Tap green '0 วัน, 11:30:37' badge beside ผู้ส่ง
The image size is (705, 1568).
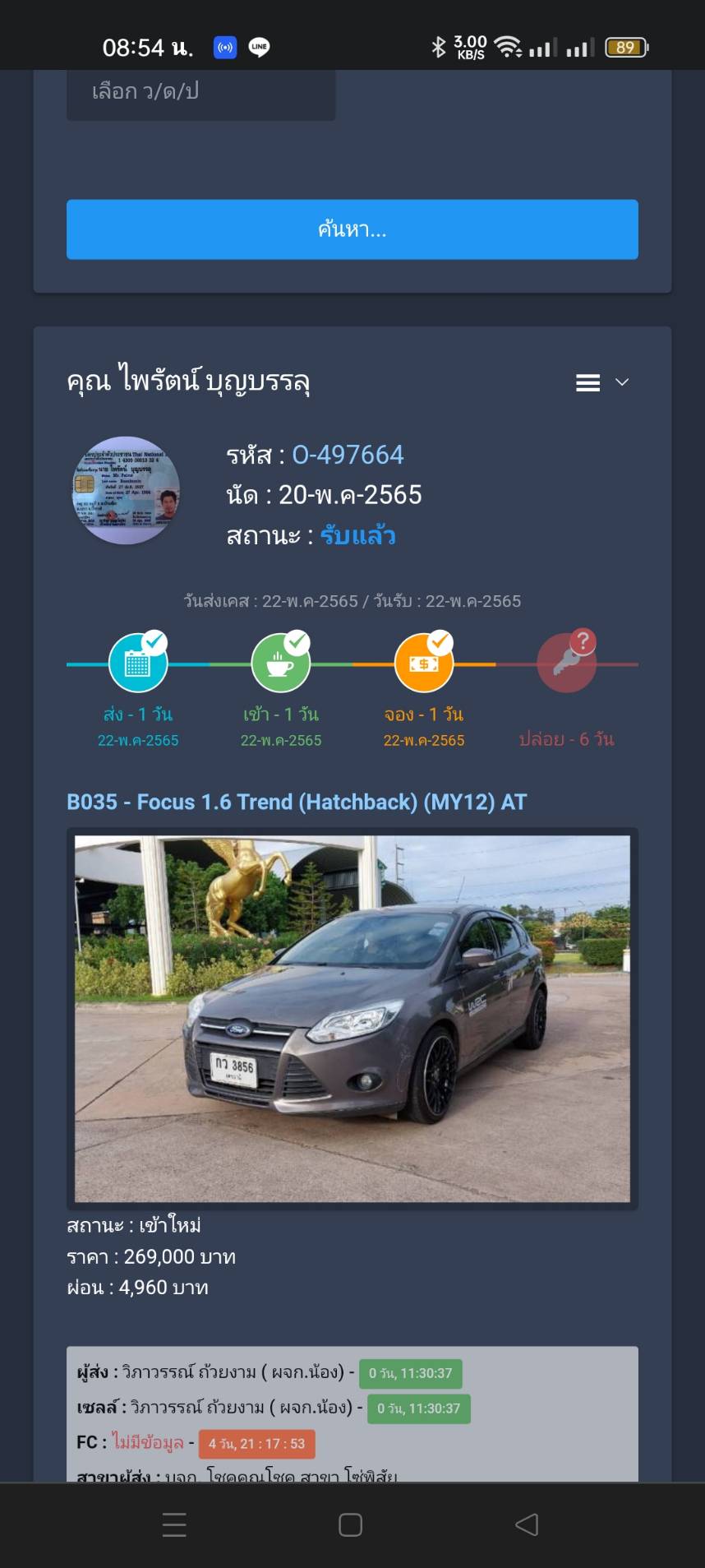pyautogui.click(x=411, y=1373)
